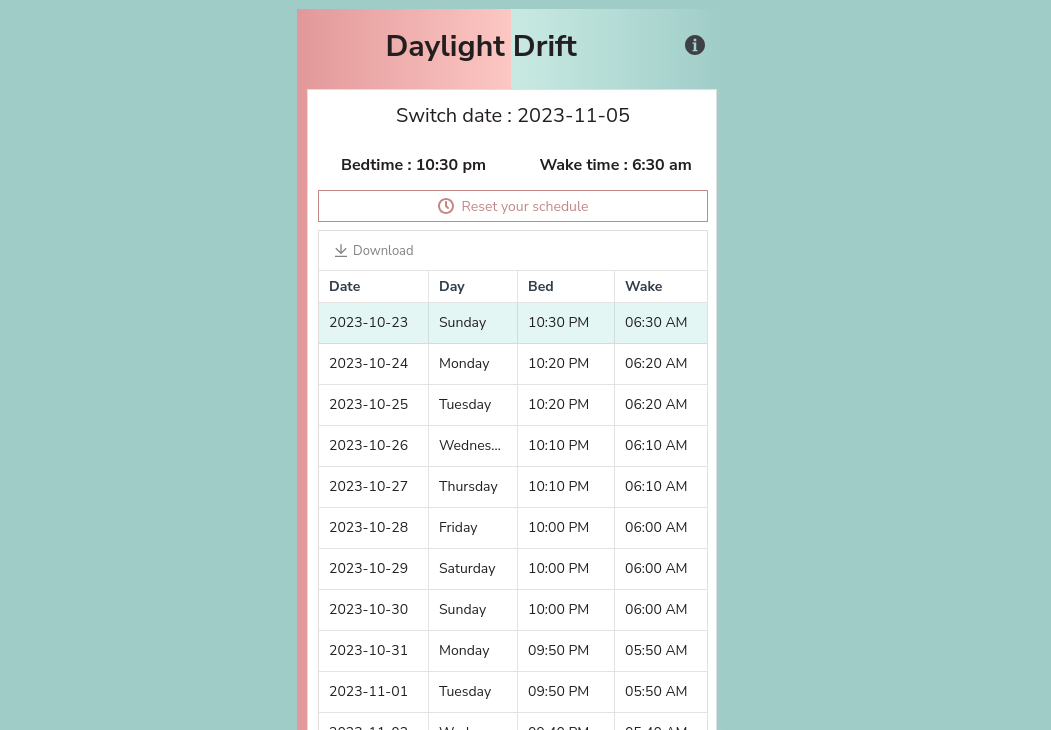Screen dimensions: 1051x730
Task: Click the Bed column header
Action: click(541, 286)
